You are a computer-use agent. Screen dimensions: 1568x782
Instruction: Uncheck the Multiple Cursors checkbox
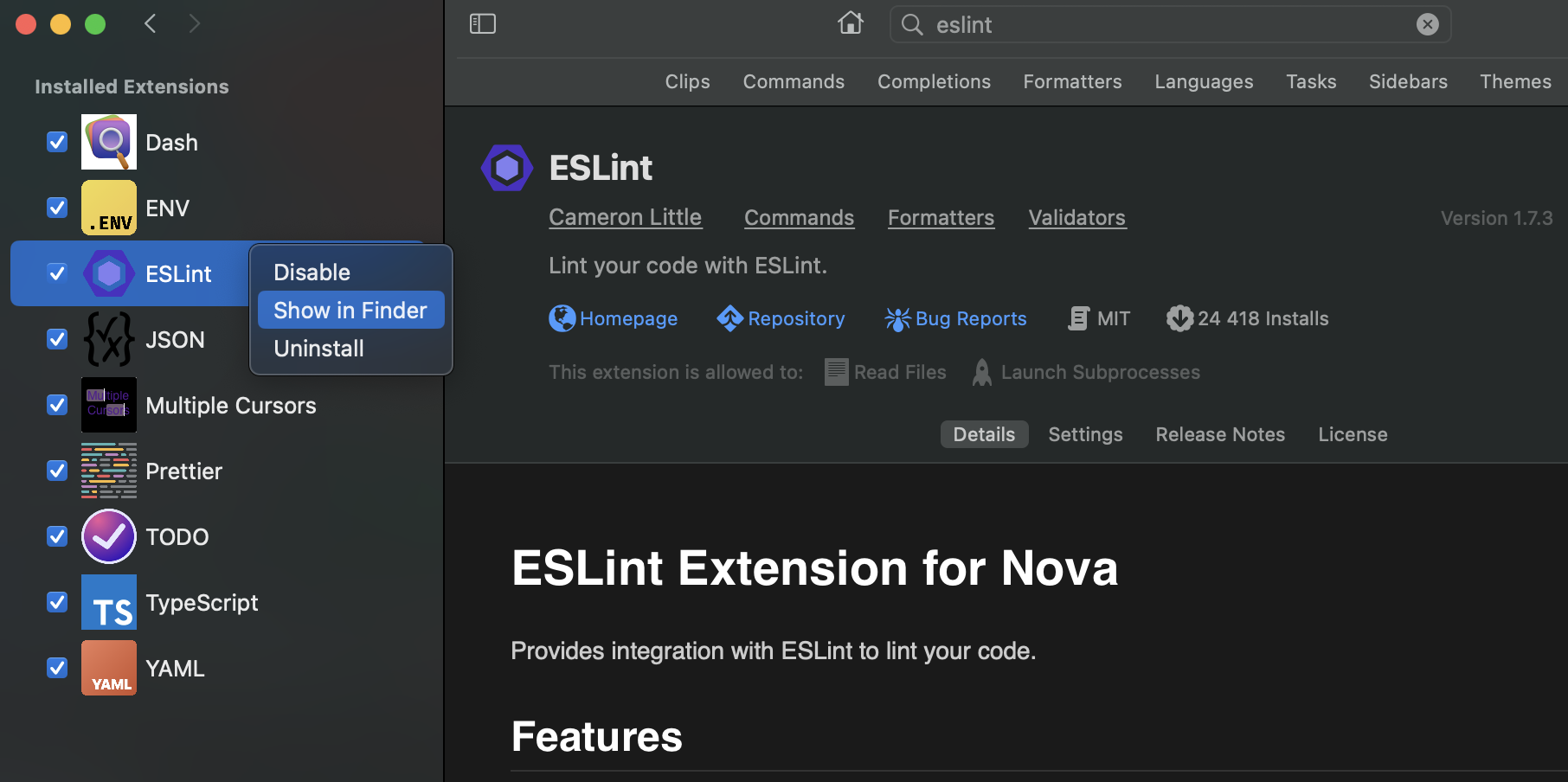click(56, 405)
